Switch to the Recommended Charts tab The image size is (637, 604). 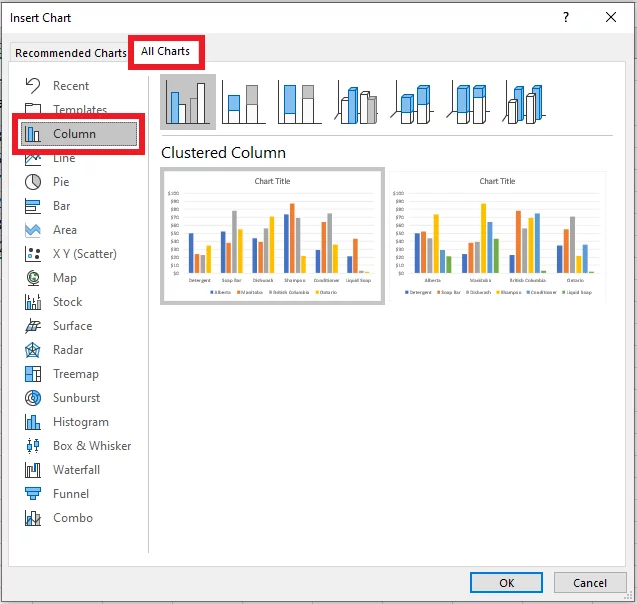[71, 53]
